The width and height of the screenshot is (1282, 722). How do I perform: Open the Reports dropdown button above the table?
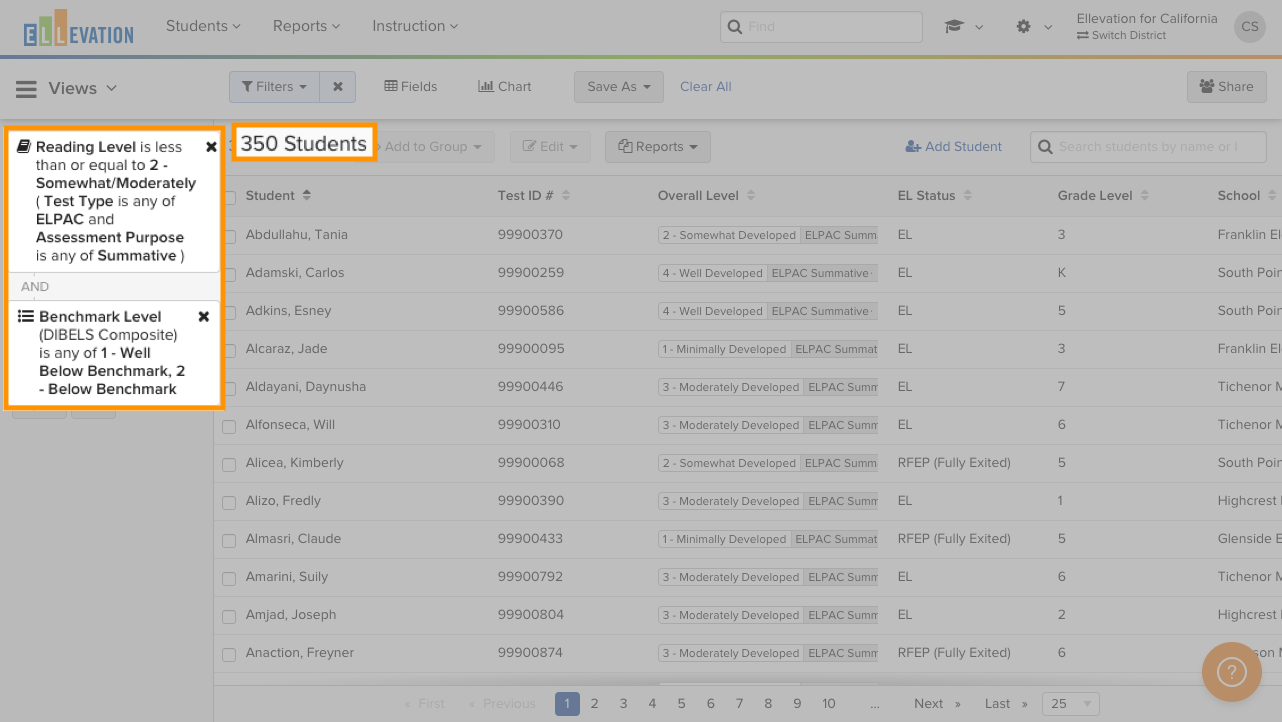tap(658, 147)
